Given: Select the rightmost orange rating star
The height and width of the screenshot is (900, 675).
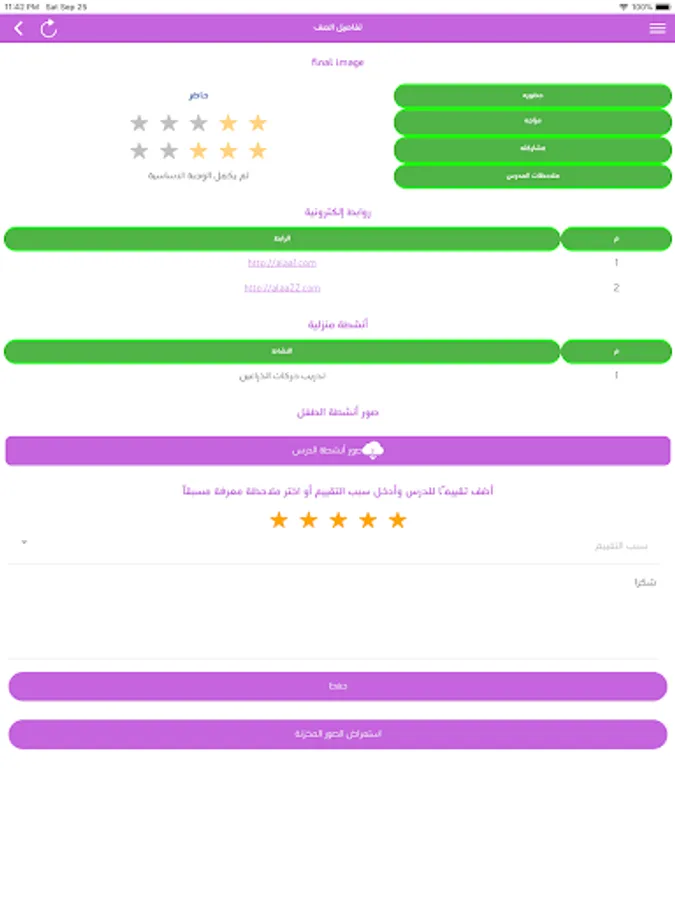Looking at the screenshot, I should tap(398, 520).
